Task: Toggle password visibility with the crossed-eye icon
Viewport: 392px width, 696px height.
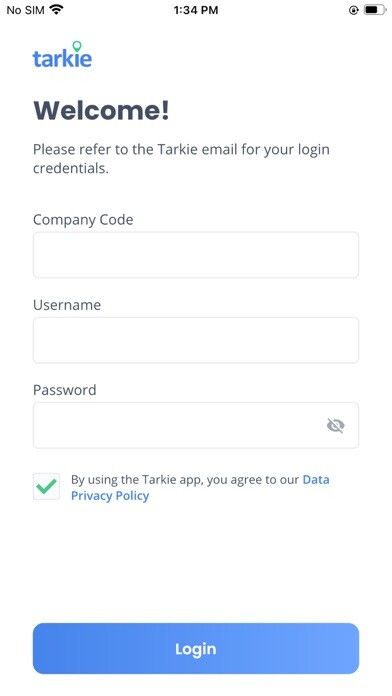Action: tap(335, 425)
